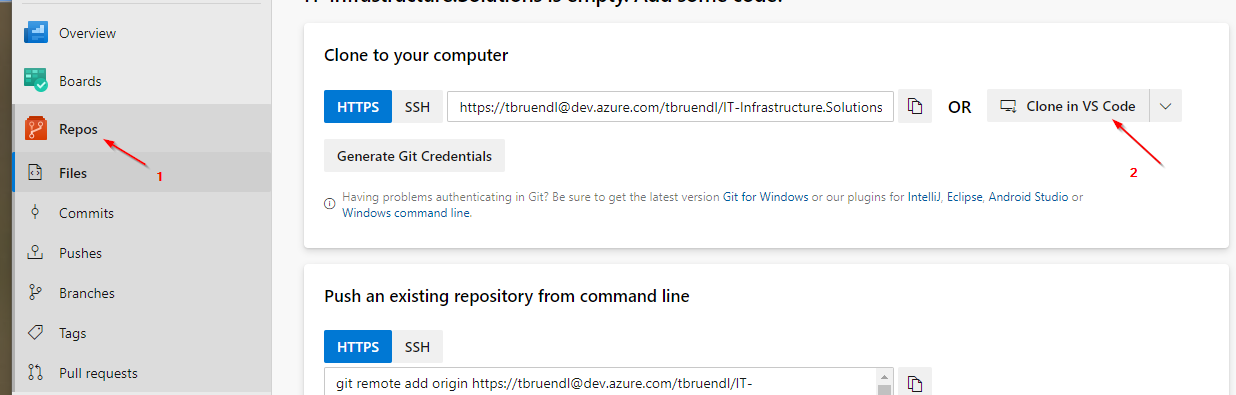This screenshot has height=395, width=1236.
Task: Open the Overview icon in the sidebar
Action: click(x=37, y=33)
